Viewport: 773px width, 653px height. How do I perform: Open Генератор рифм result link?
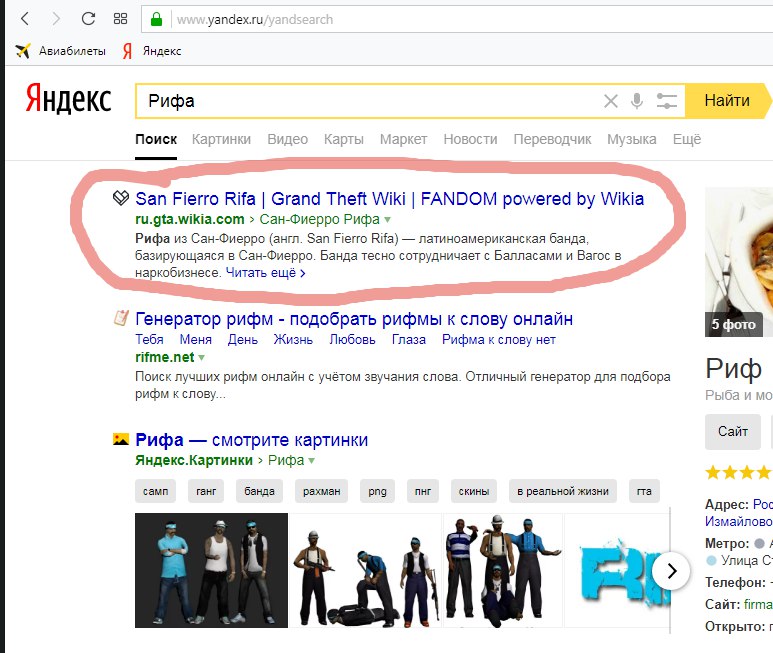point(354,319)
